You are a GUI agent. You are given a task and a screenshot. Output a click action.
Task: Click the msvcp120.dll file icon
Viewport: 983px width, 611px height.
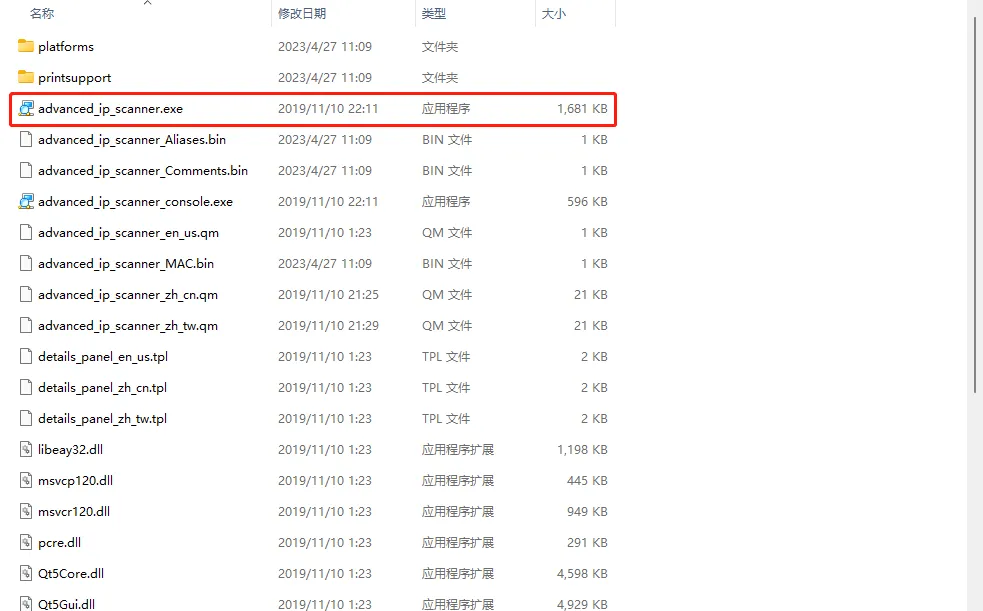pyautogui.click(x=26, y=481)
